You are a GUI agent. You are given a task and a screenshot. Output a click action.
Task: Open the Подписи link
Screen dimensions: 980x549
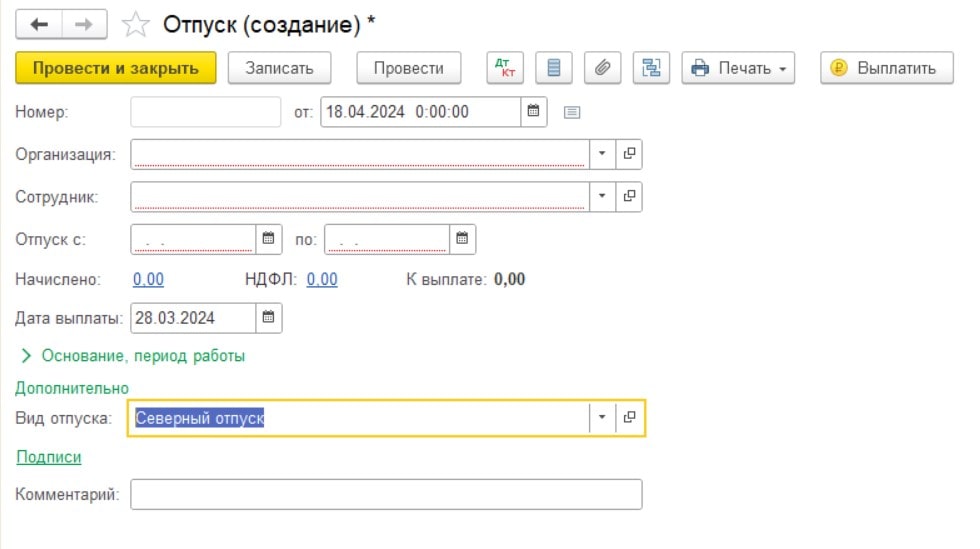[49, 457]
